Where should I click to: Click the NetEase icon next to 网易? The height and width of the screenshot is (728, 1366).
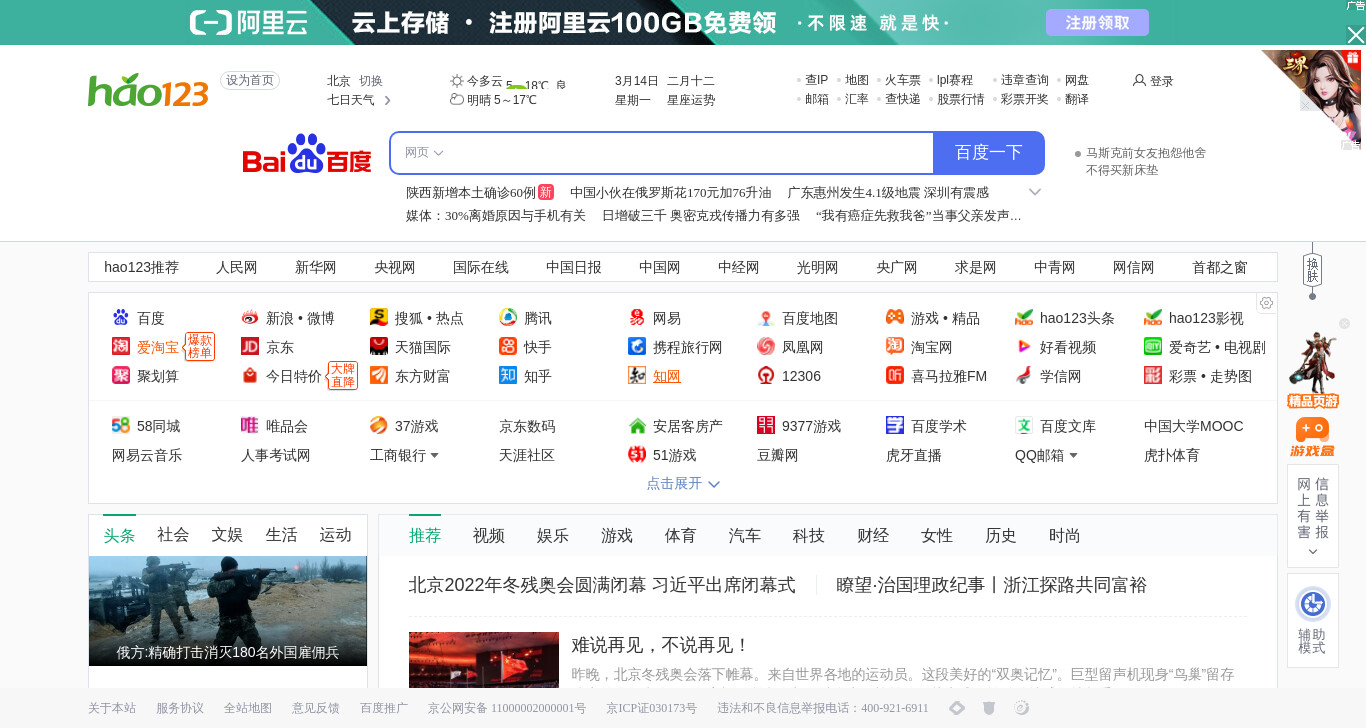pyautogui.click(x=637, y=318)
